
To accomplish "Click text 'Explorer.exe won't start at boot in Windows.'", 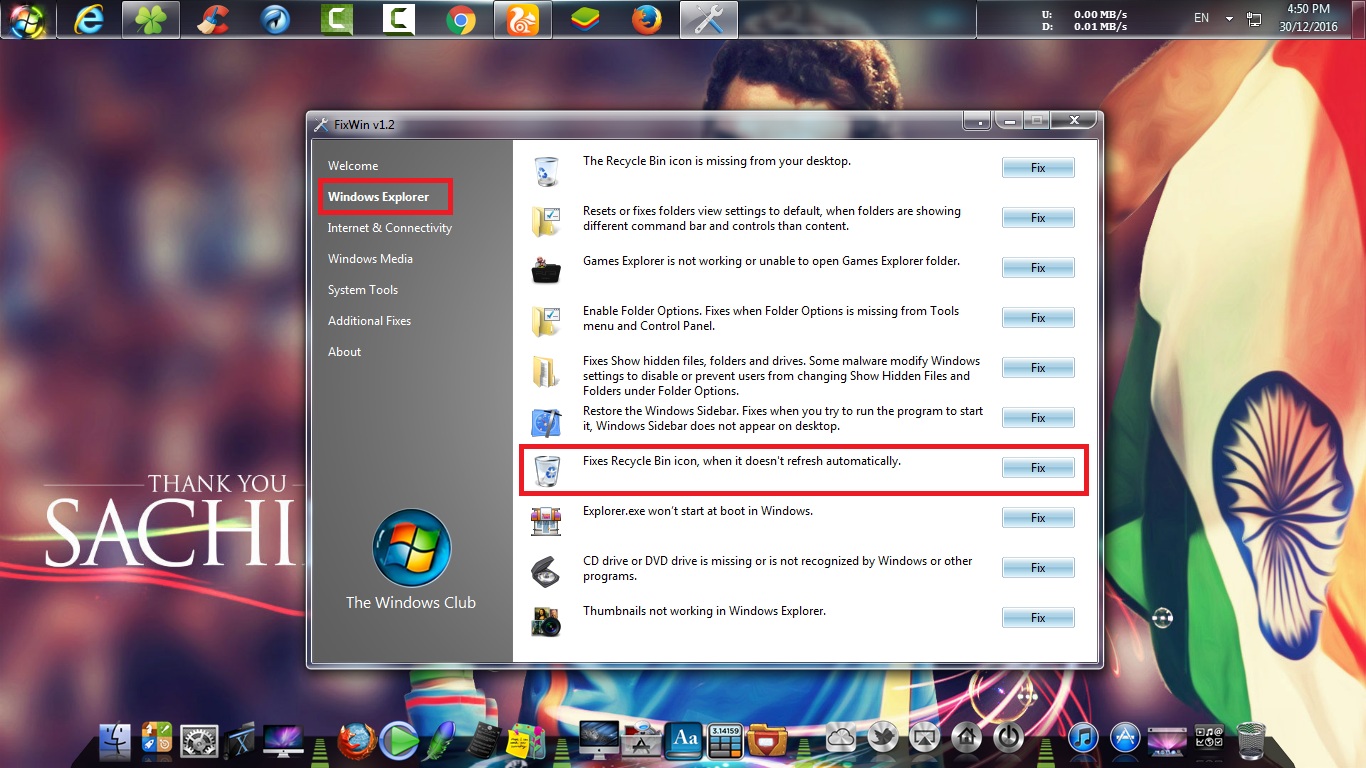I will tap(698, 511).
